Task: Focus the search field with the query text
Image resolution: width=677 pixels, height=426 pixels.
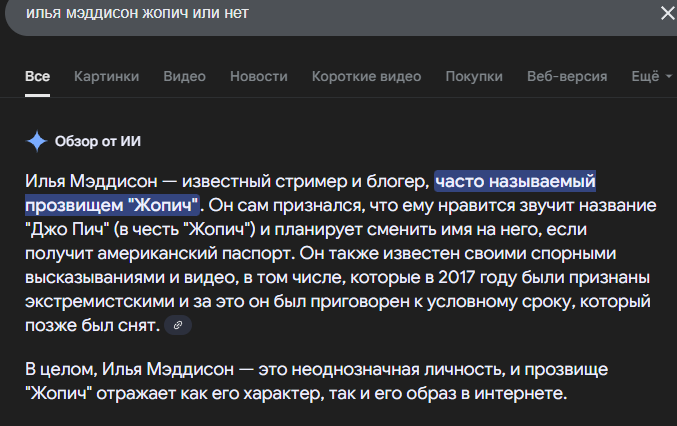Action: tap(328, 14)
